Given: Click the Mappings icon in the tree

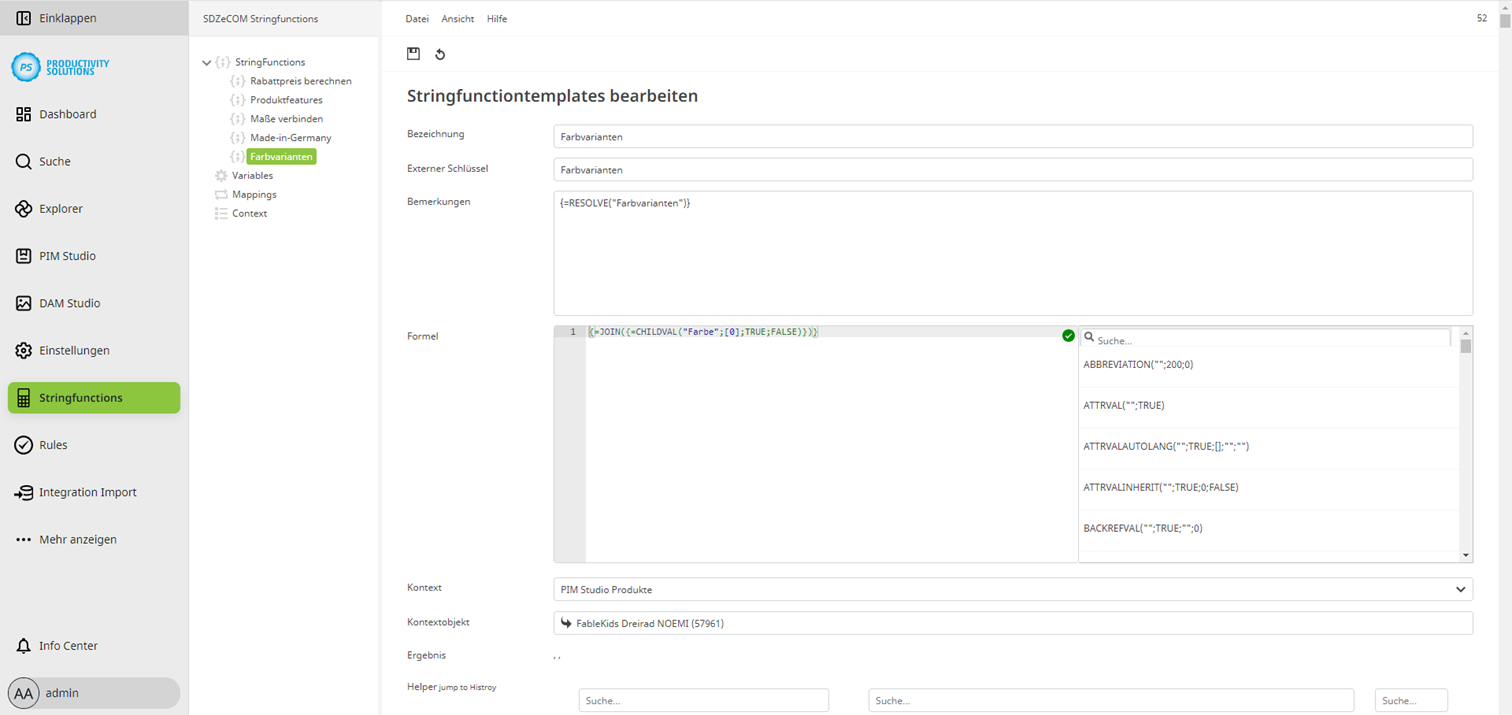Looking at the screenshot, I should (x=222, y=194).
